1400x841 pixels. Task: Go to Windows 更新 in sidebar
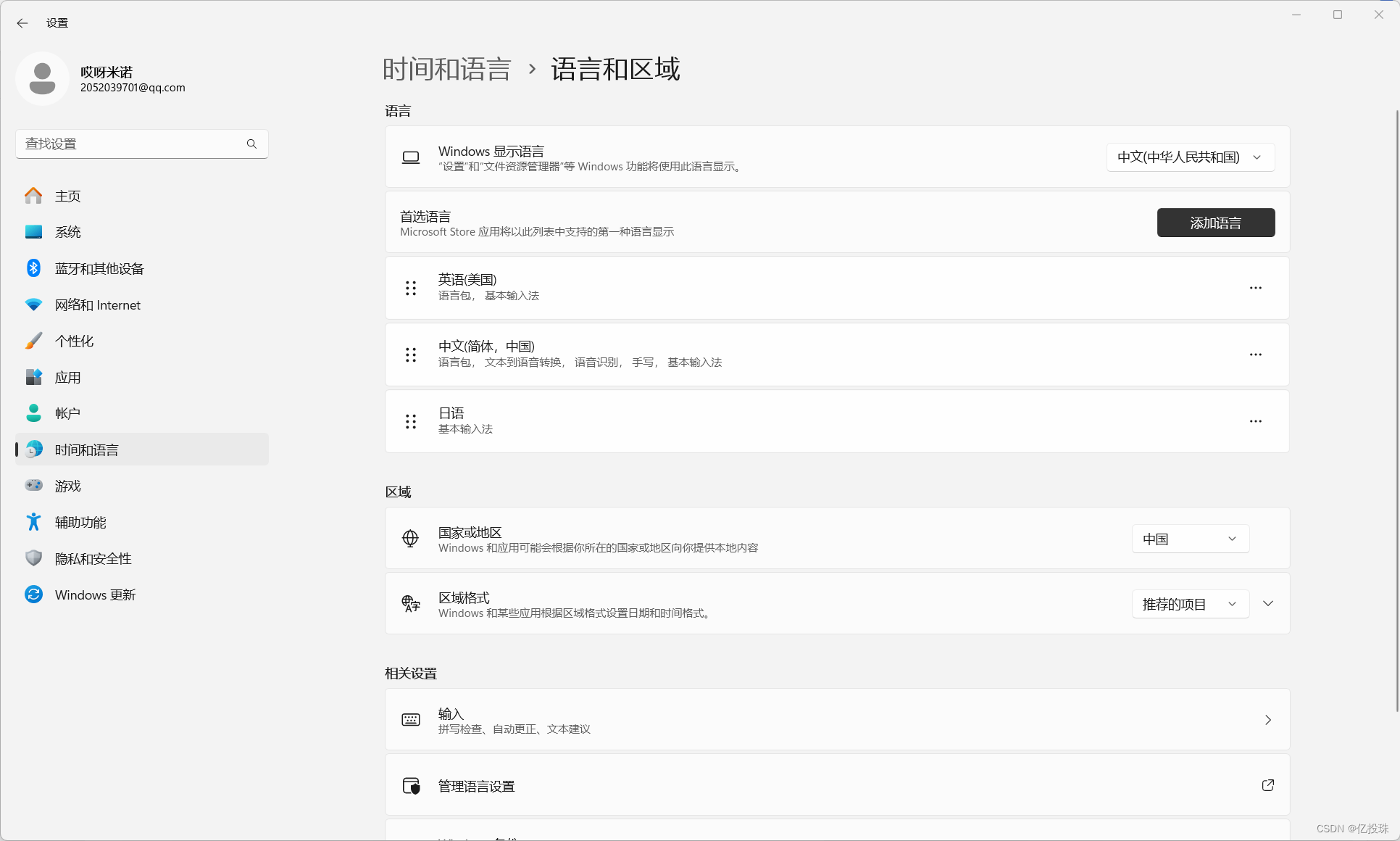(95, 595)
